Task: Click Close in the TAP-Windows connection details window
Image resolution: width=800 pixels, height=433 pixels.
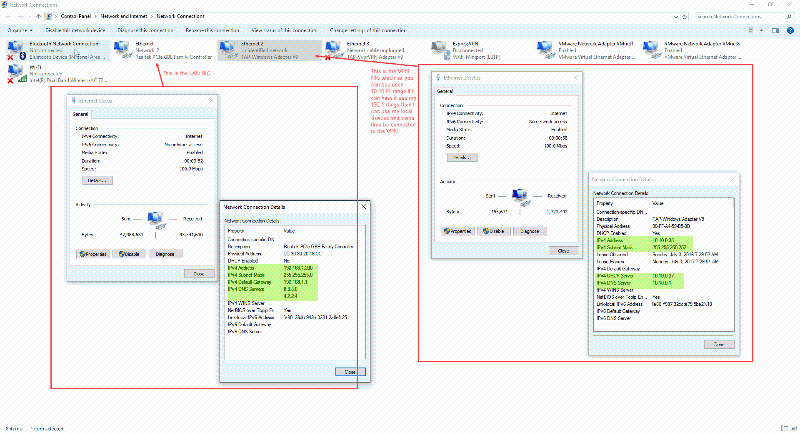Action: 719,344
